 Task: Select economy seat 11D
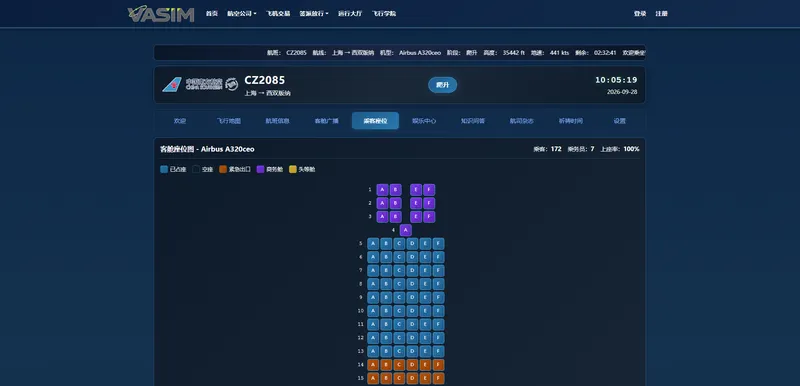click(413, 324)
